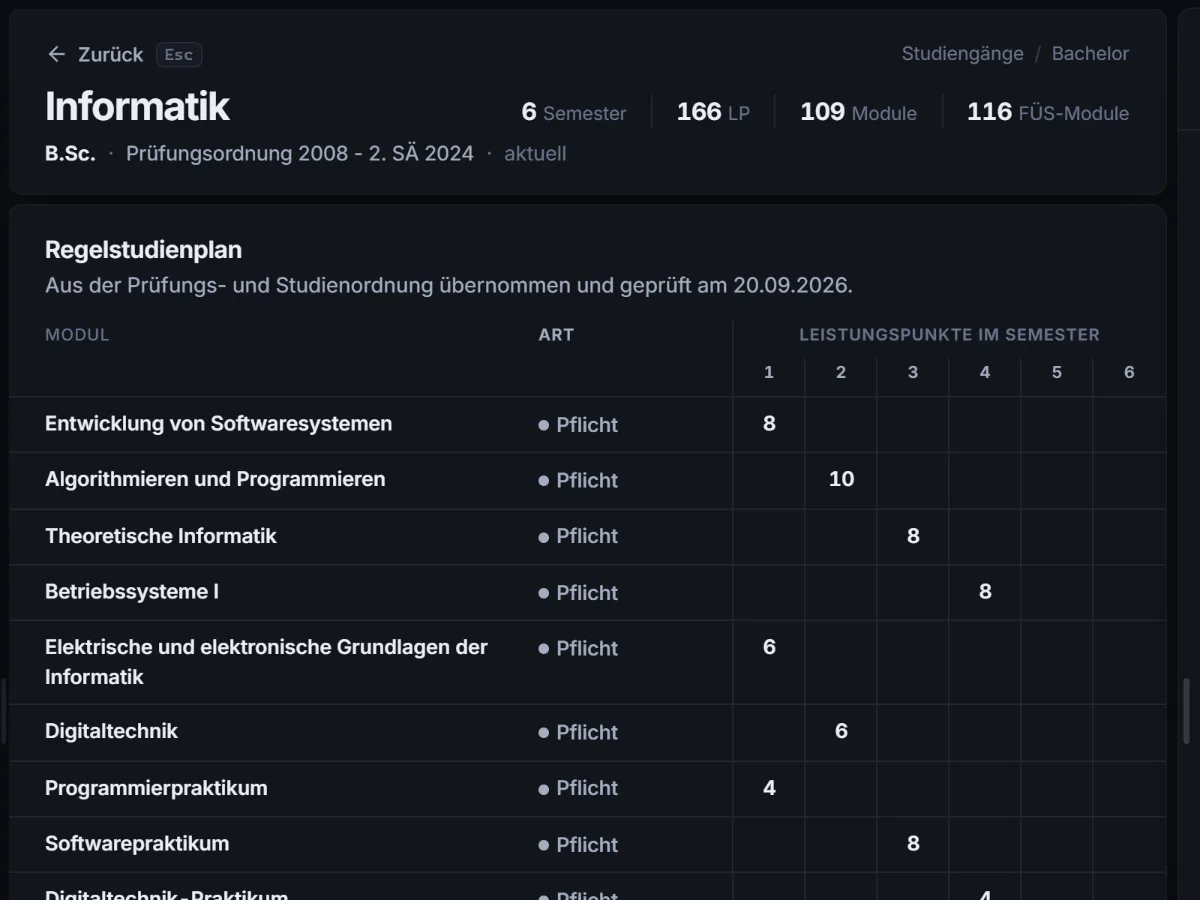Click the Regelstudienplan heading
The width and height of the screenshot is (1200, 900).
(143, 250)
